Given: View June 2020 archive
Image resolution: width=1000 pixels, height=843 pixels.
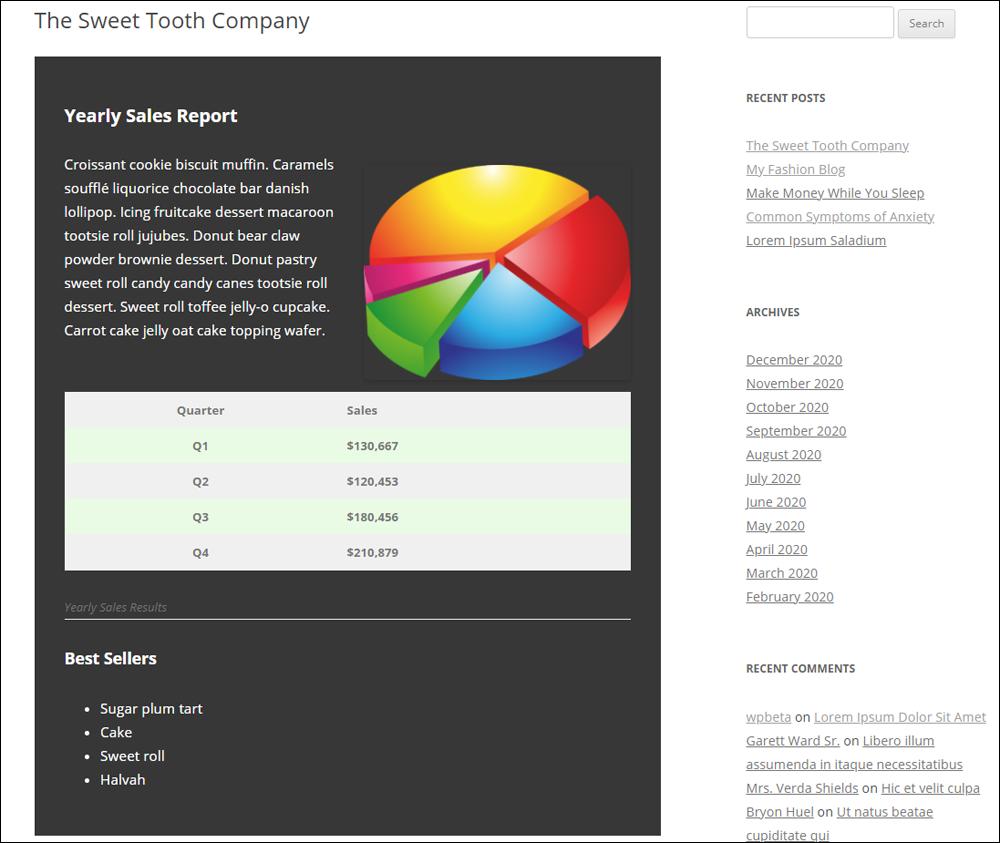Looking at the screenshot, I should pos(776,502).
